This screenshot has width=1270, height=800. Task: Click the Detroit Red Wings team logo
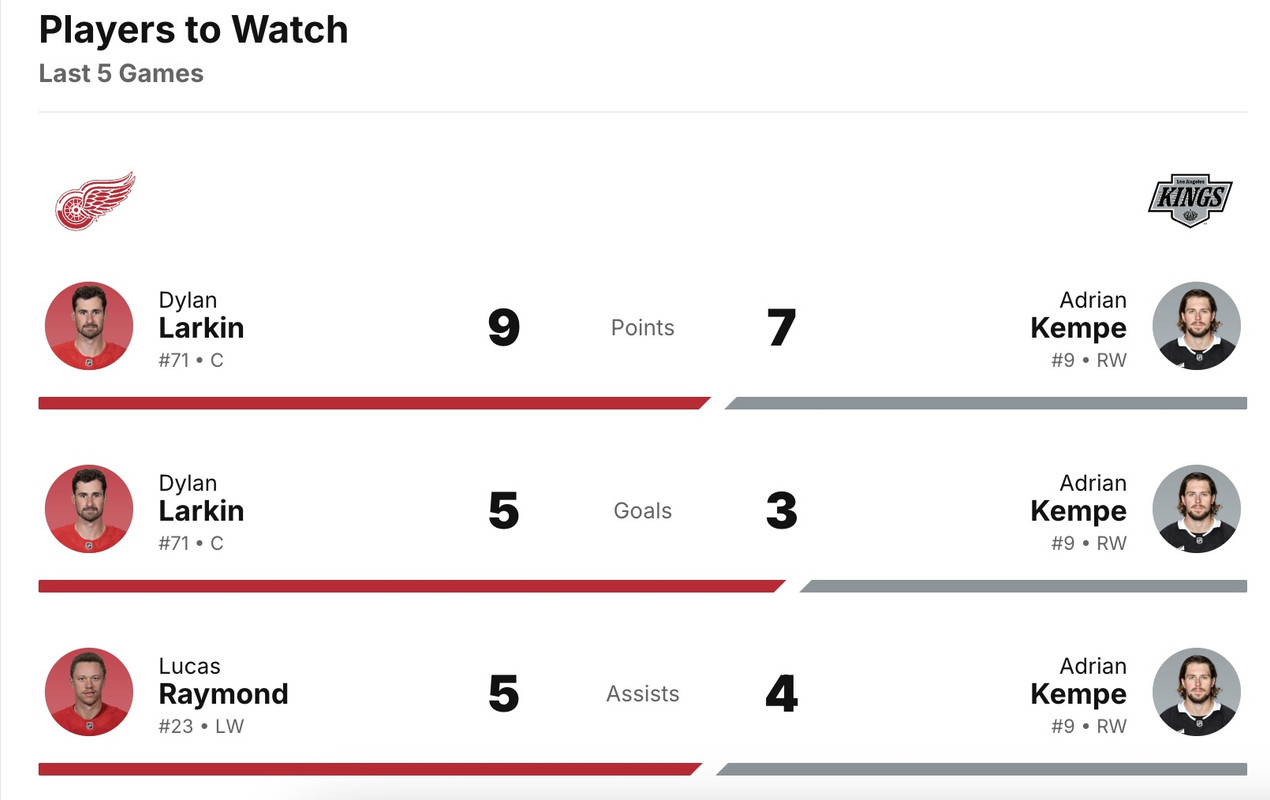coord(95,201)
